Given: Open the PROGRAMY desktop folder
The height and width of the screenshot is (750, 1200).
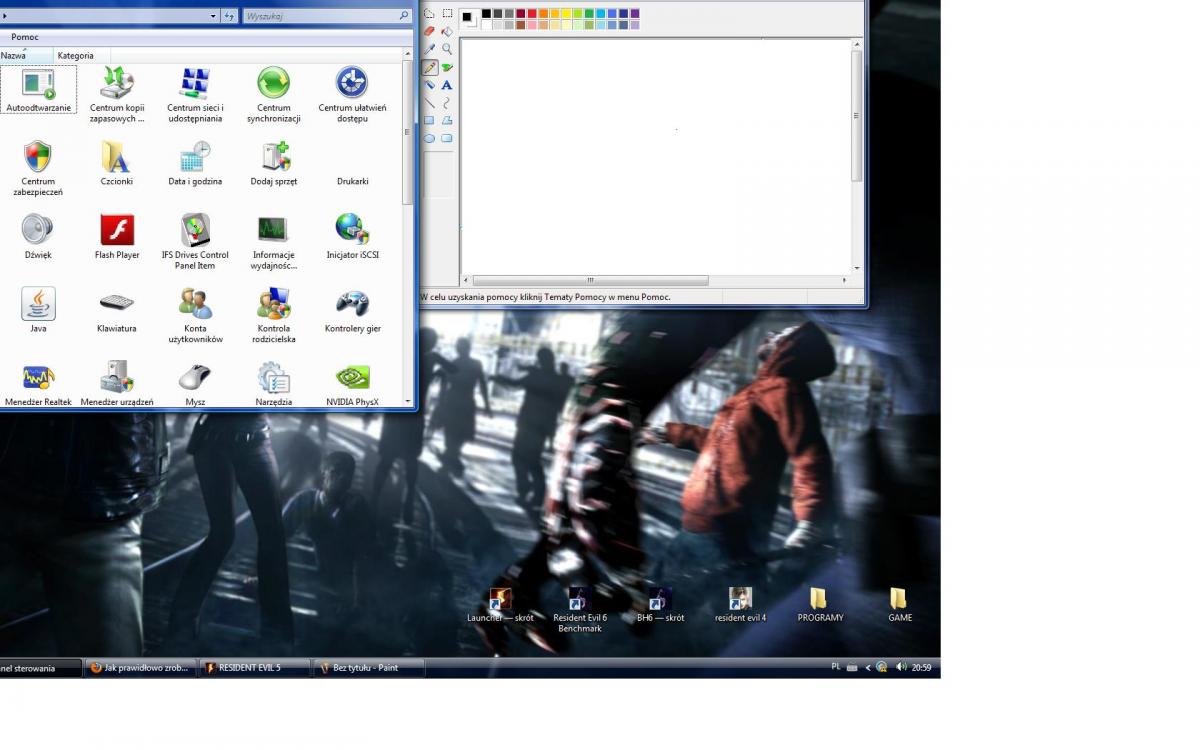Looking at the screenshot, I should tap(820, 605).
